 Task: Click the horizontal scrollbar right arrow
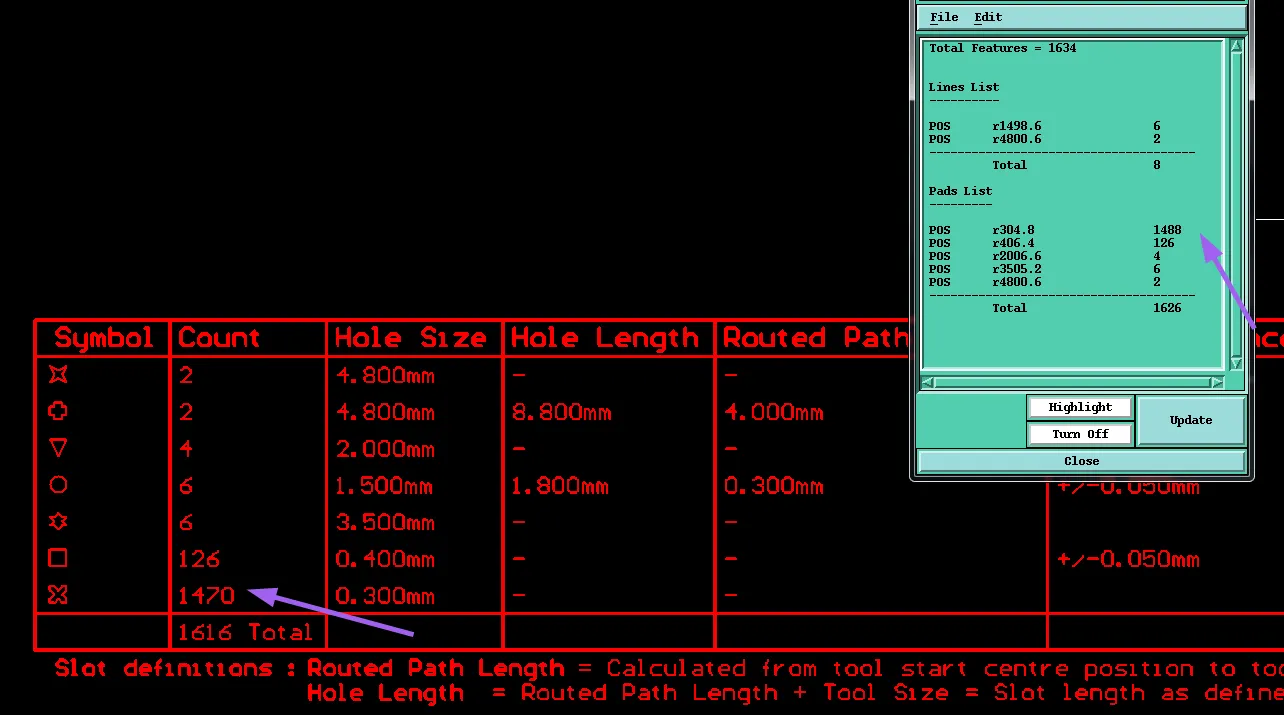[1216, 382]
